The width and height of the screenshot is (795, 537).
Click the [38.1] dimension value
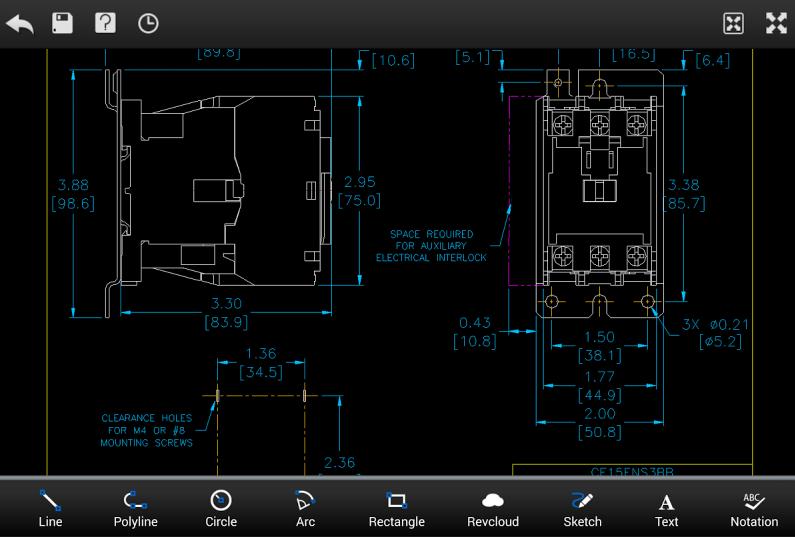(x=599, y=355)
